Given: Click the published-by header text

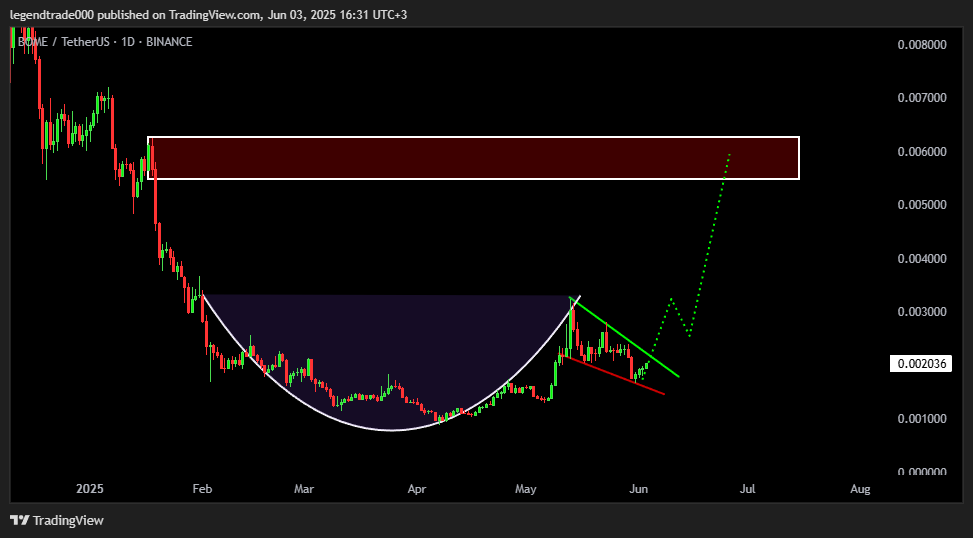Looking at the screenshot, I should click(x=209, y=14).
